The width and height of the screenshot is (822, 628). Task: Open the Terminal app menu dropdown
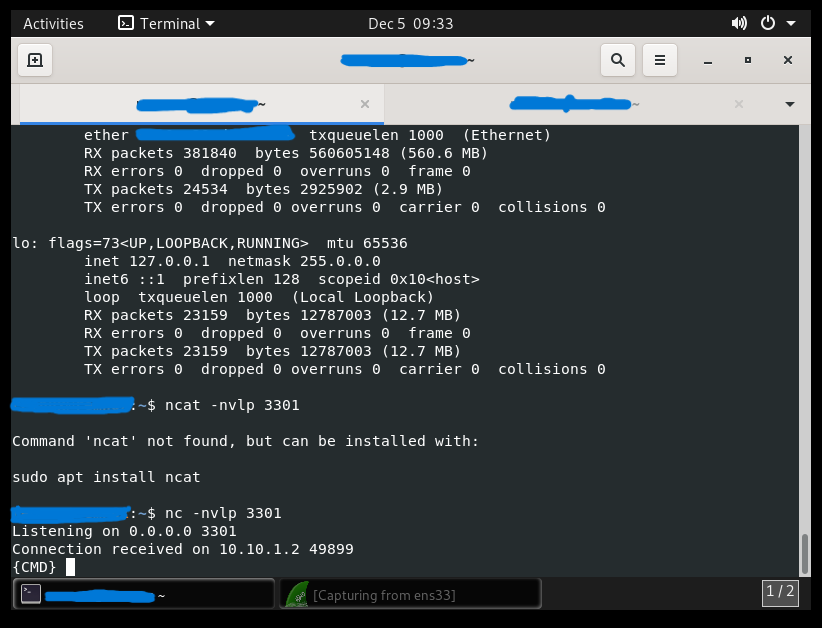166,23
